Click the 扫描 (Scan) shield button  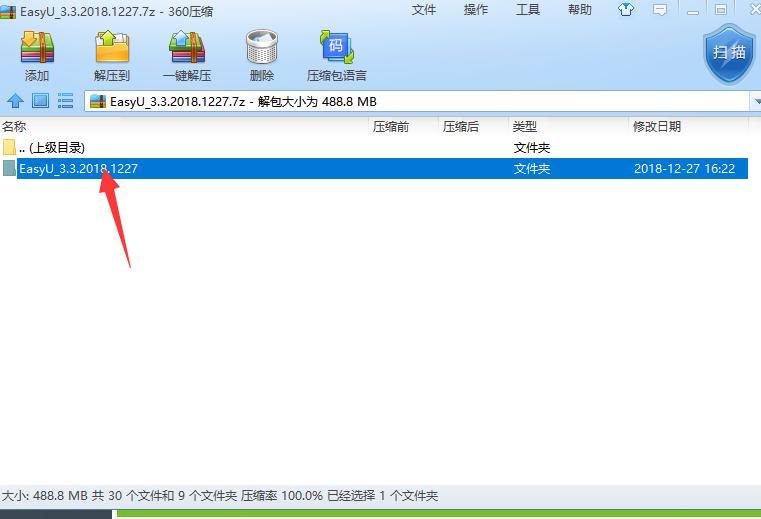tap(729, 52)
